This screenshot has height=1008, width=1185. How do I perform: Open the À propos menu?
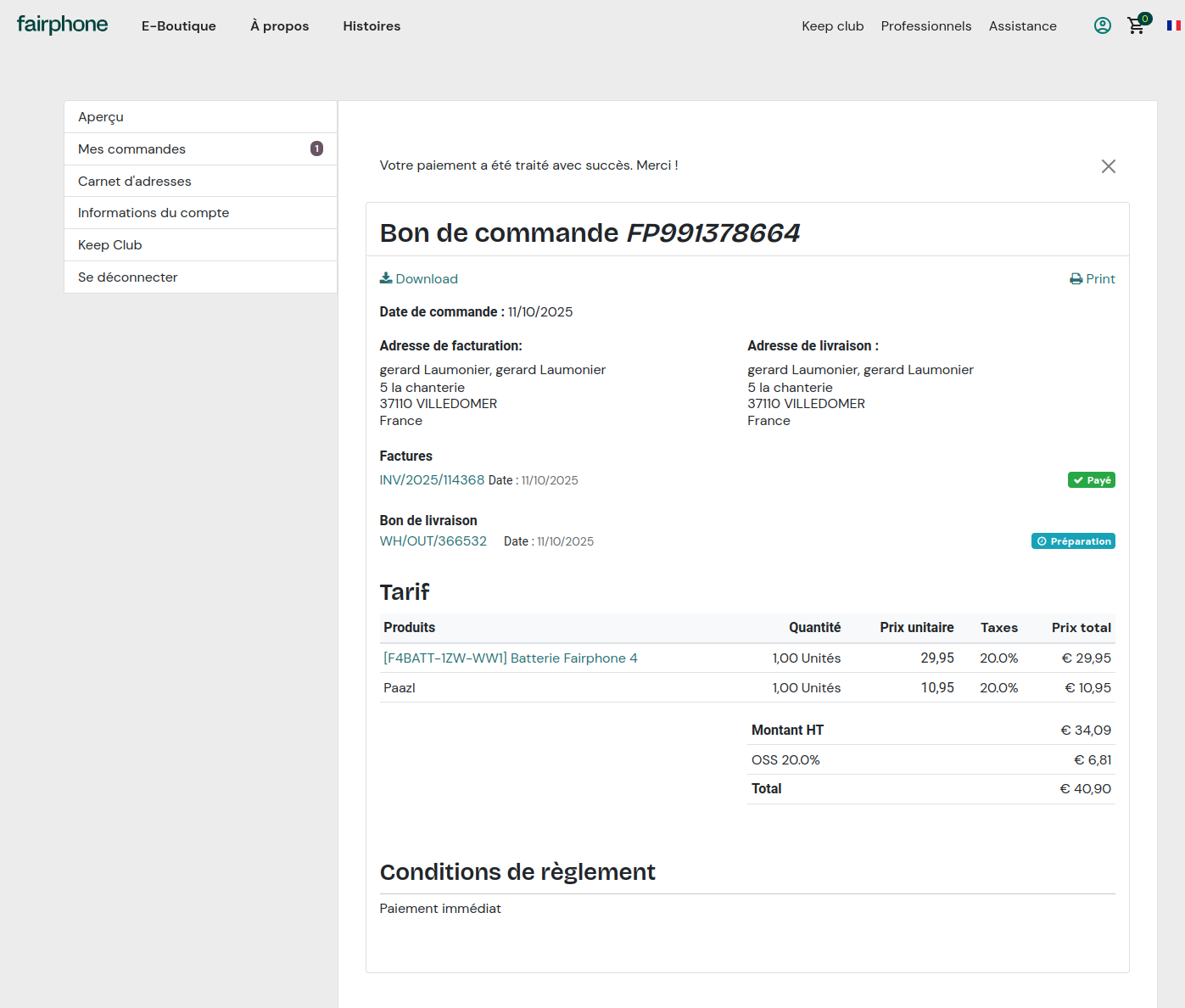(279, 26)
